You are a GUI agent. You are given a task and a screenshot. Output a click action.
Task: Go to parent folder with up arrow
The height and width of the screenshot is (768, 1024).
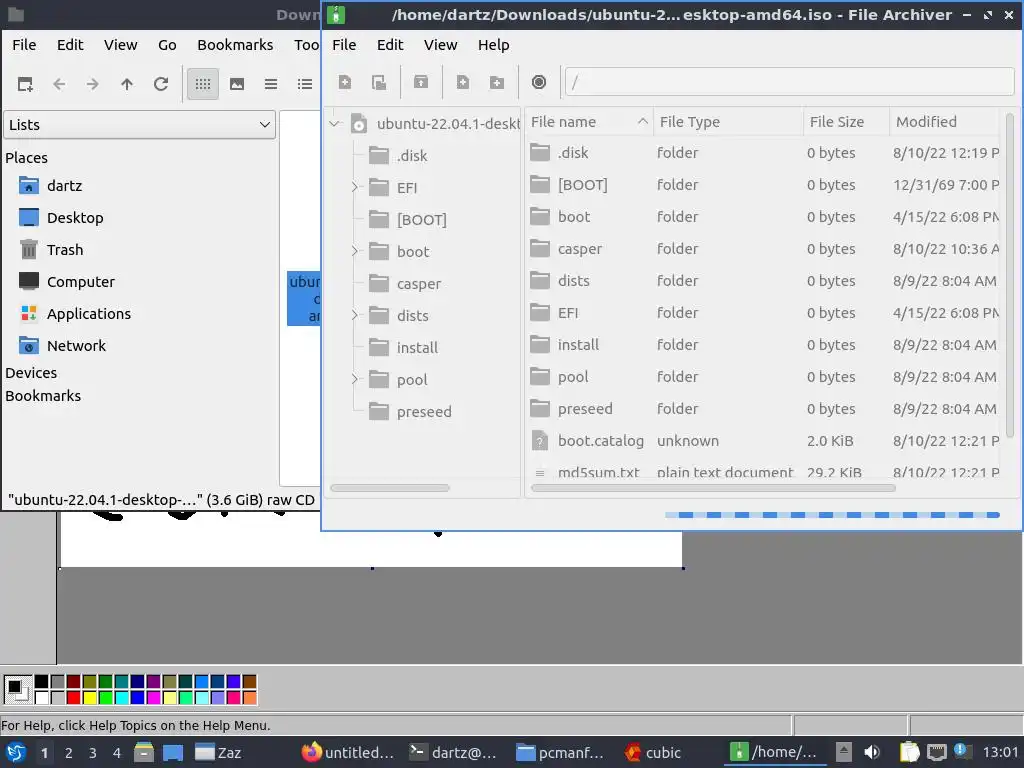click(127, 84)
